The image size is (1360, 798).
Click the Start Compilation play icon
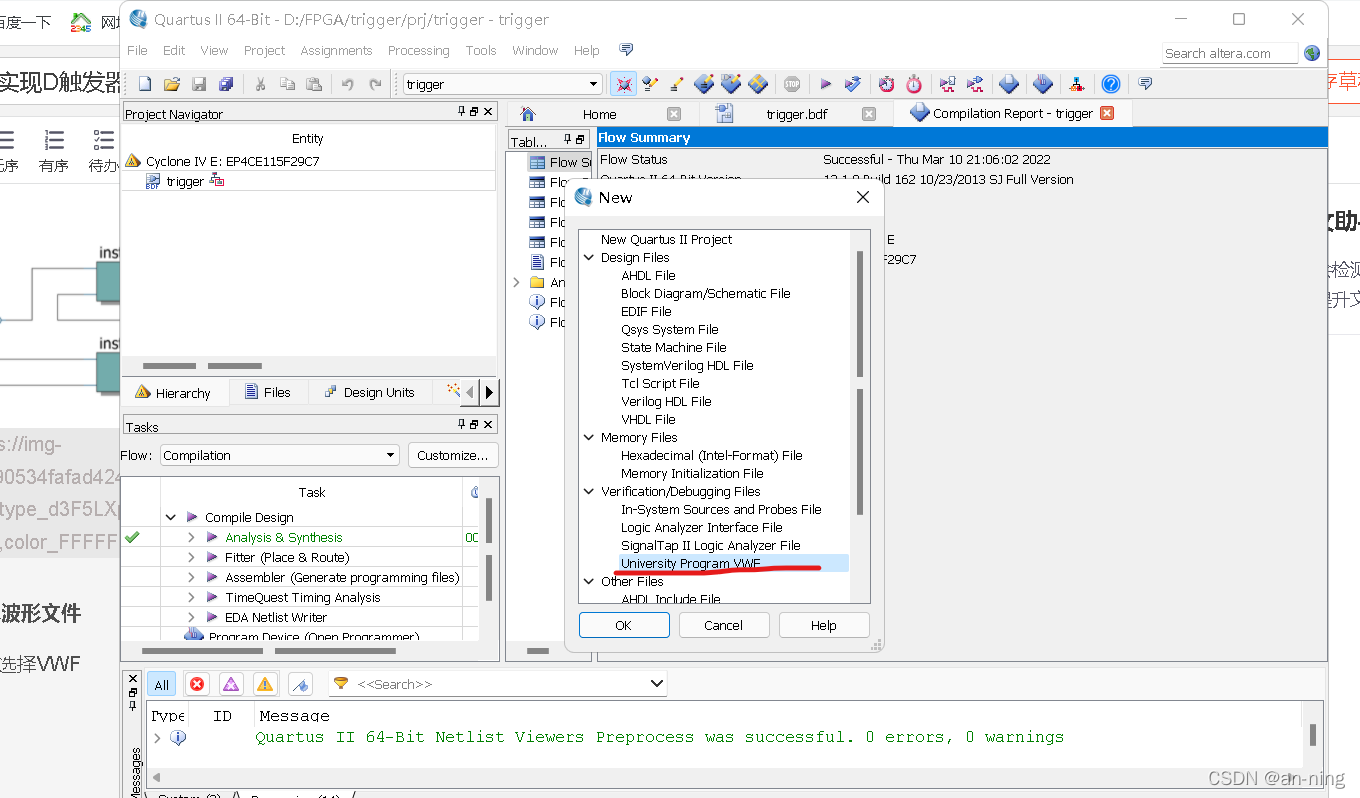click(x=826, y=84)
